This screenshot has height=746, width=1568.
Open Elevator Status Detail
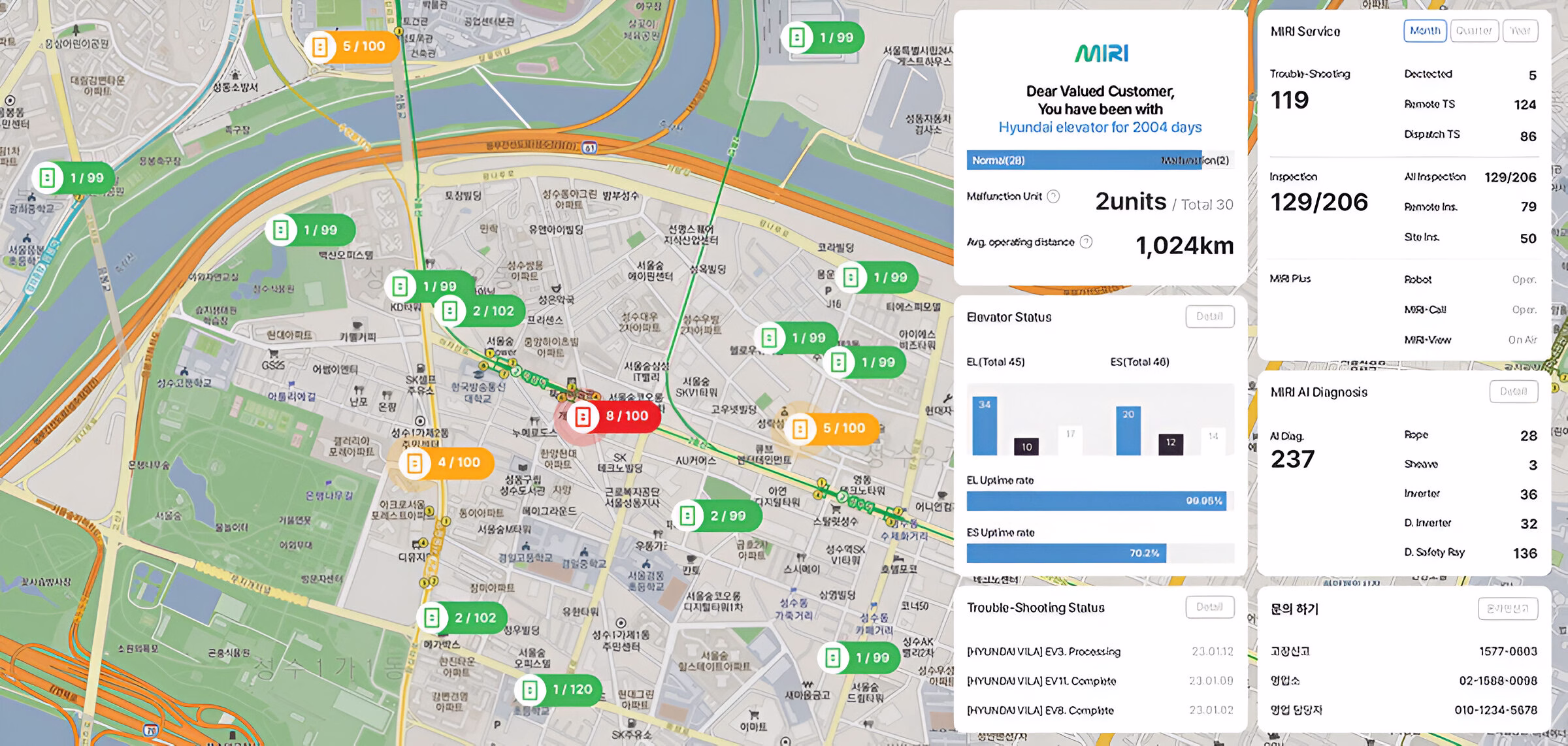[1209, 317]
